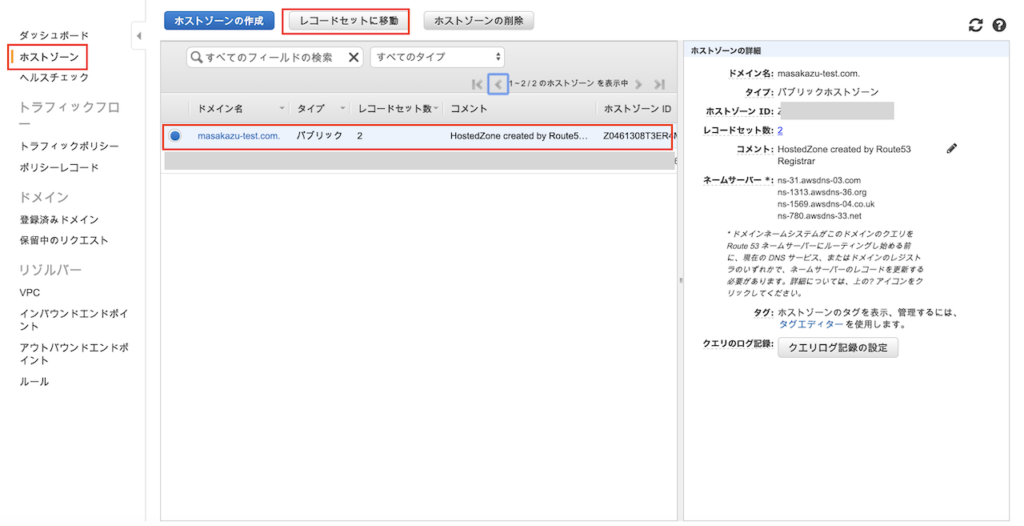Open the タグエディター link
1024x526 pixels.
point(811,324)
